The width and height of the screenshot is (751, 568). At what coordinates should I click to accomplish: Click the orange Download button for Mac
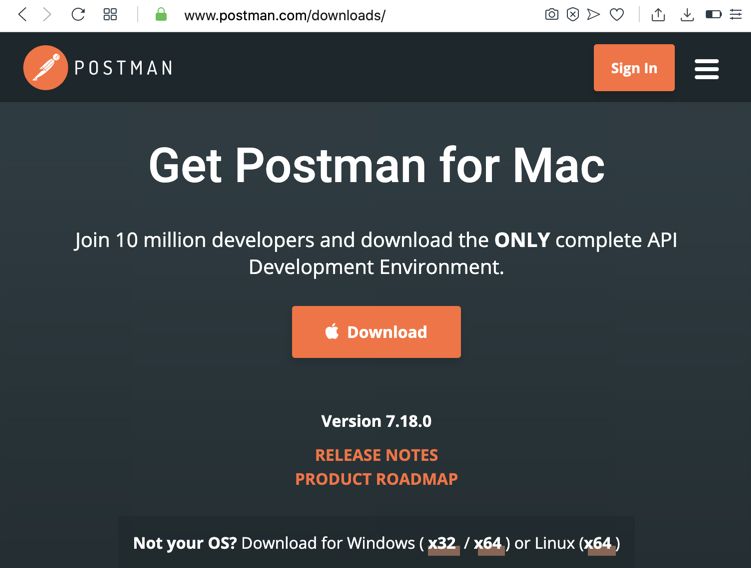(376, 332)
